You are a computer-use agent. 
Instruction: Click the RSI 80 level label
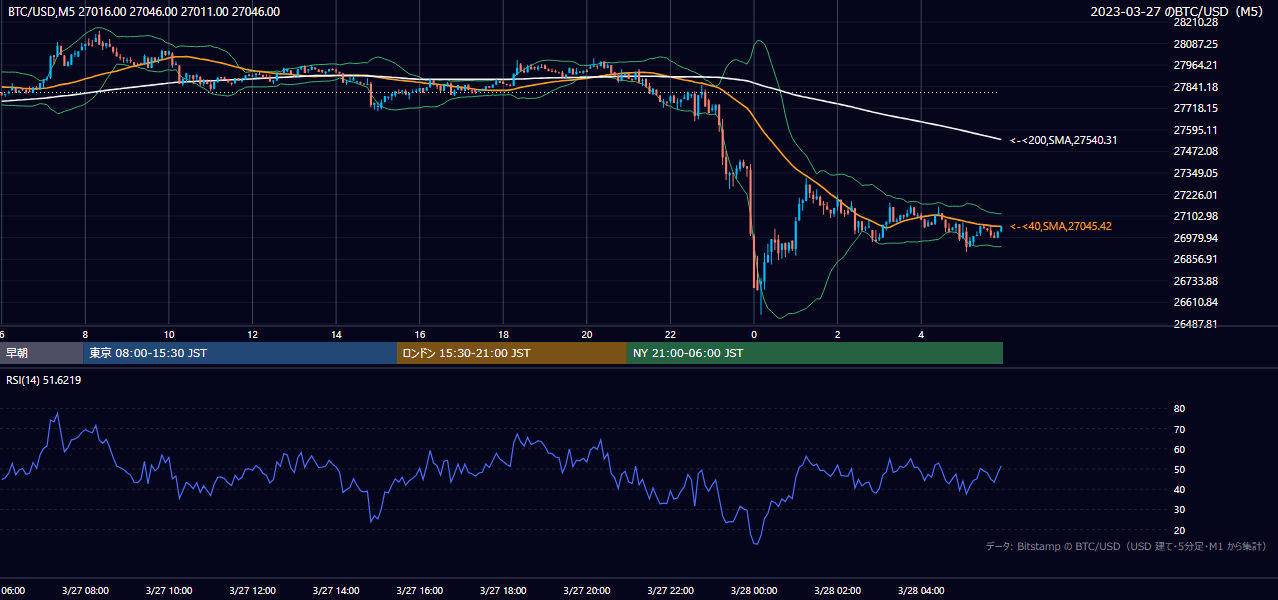coord(1179,409)
